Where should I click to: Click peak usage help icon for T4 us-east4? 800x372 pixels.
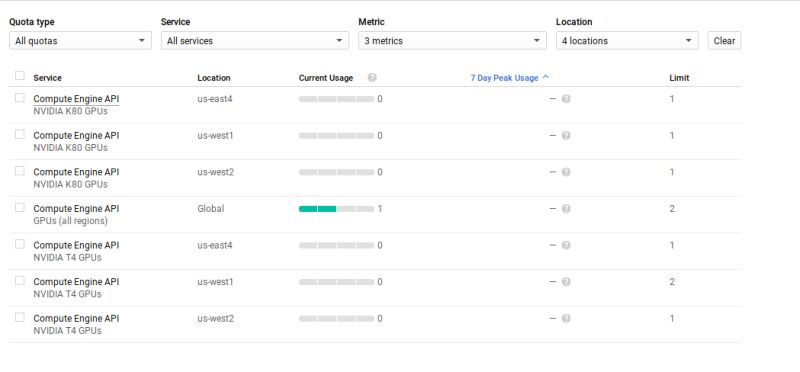point(566,245)
